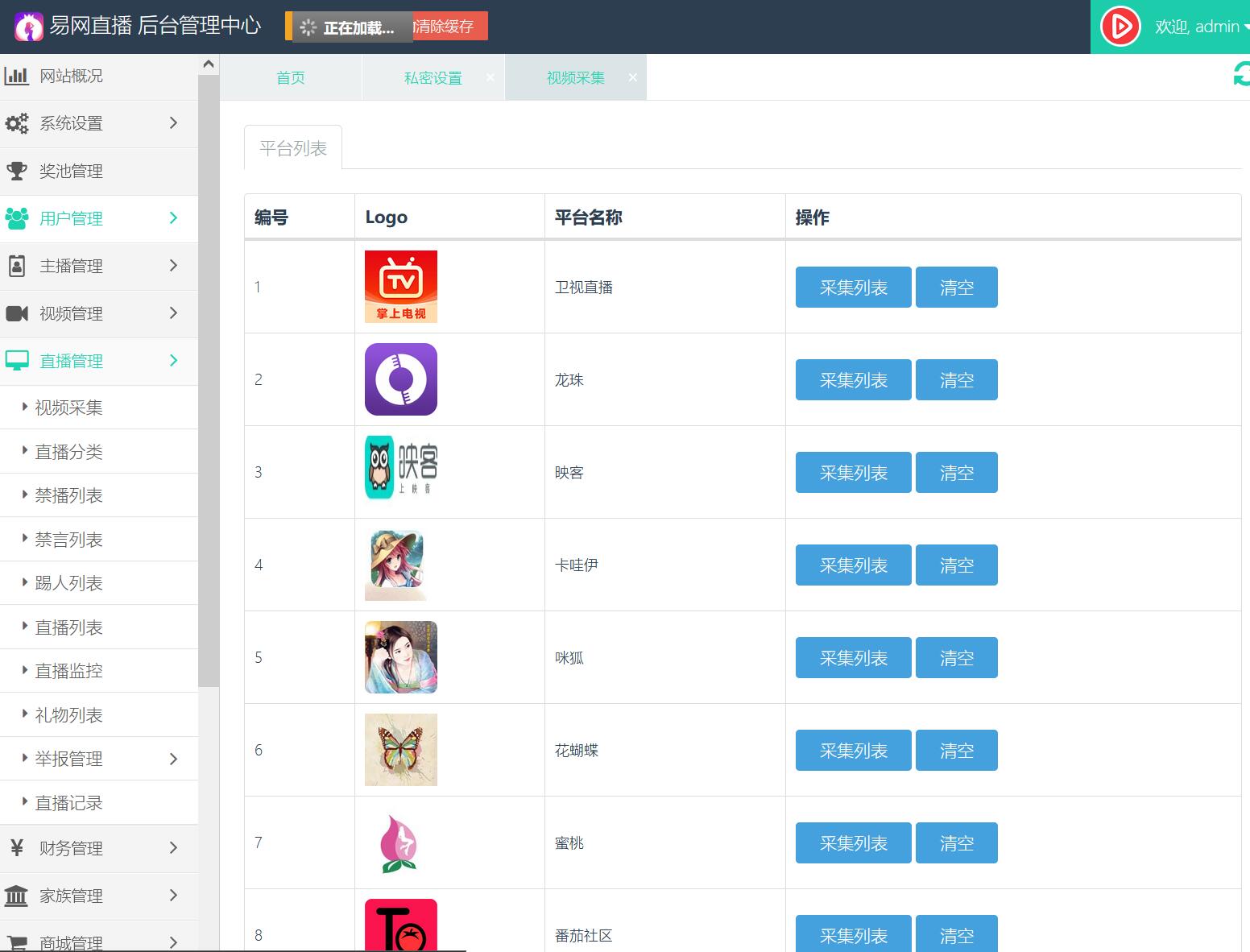The image size is (1250, 952).
Task: Click the 财务管理 yen icon
Action: 16,847
